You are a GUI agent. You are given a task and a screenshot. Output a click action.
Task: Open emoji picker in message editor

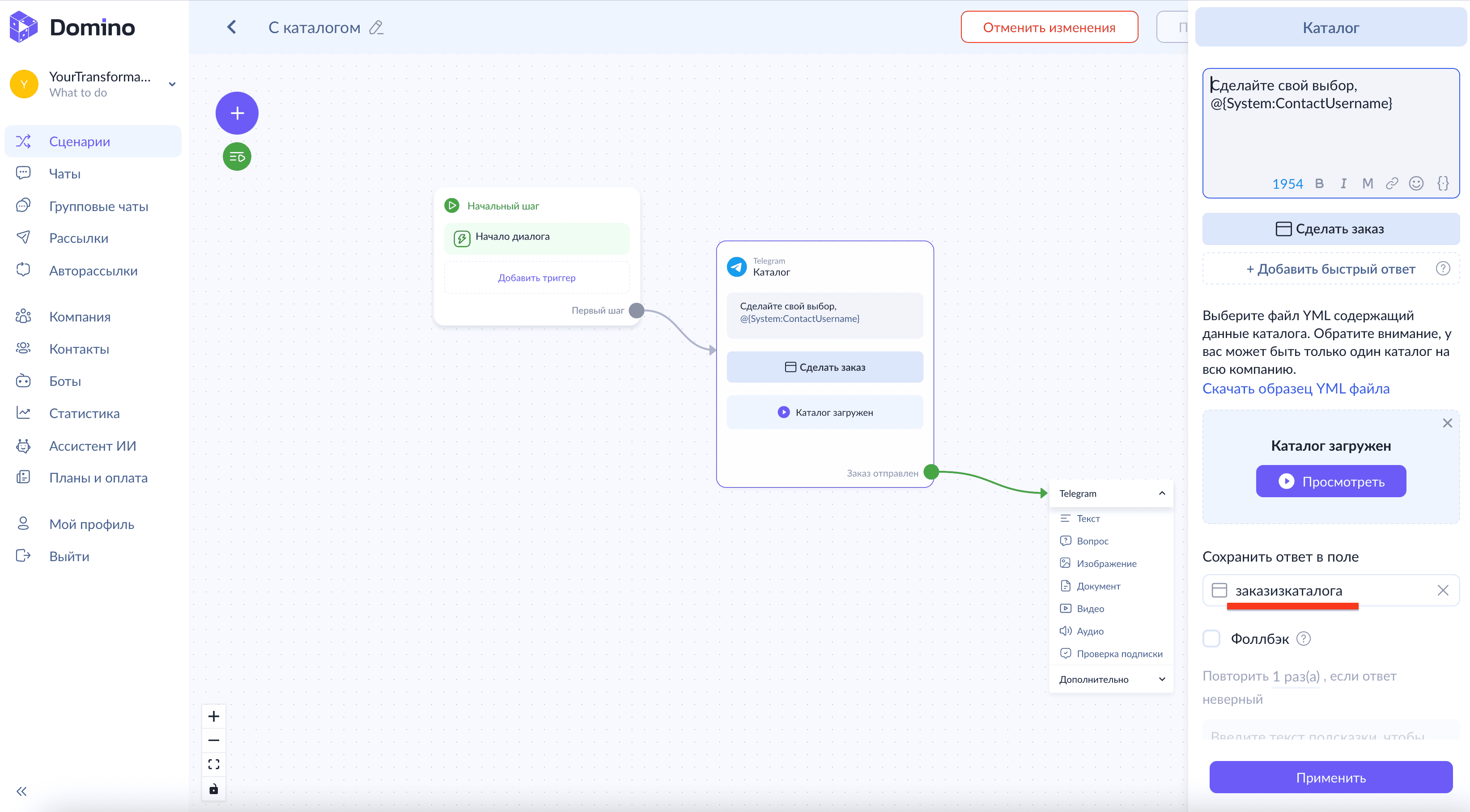pyautogui.click(x=1416, y=184)
